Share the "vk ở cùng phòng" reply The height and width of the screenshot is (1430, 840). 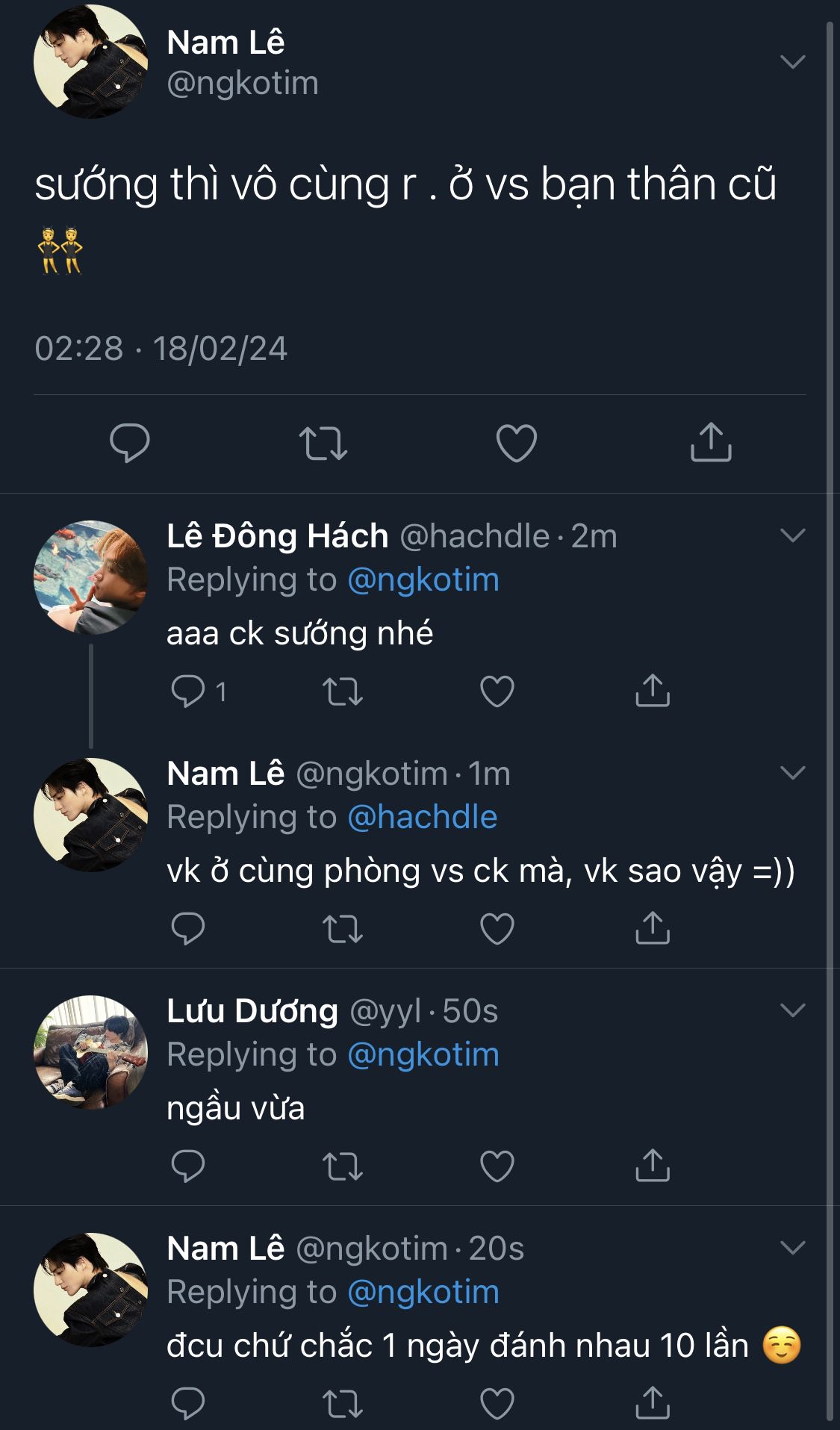click(x=653, y=928)
